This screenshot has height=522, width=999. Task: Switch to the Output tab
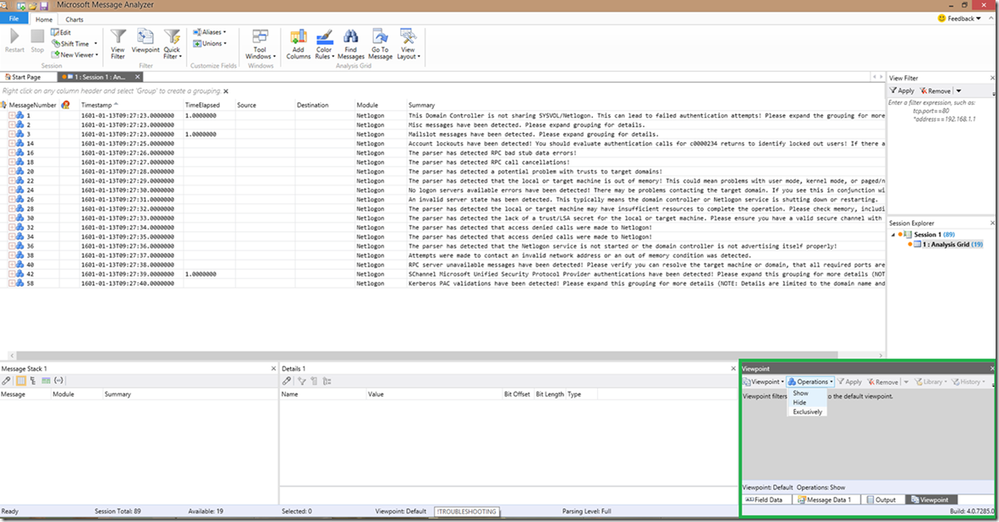tap(881, 500)
